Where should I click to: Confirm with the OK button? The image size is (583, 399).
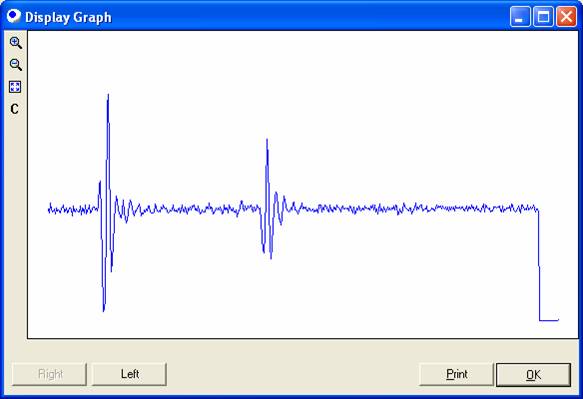[x=533, y=375]
